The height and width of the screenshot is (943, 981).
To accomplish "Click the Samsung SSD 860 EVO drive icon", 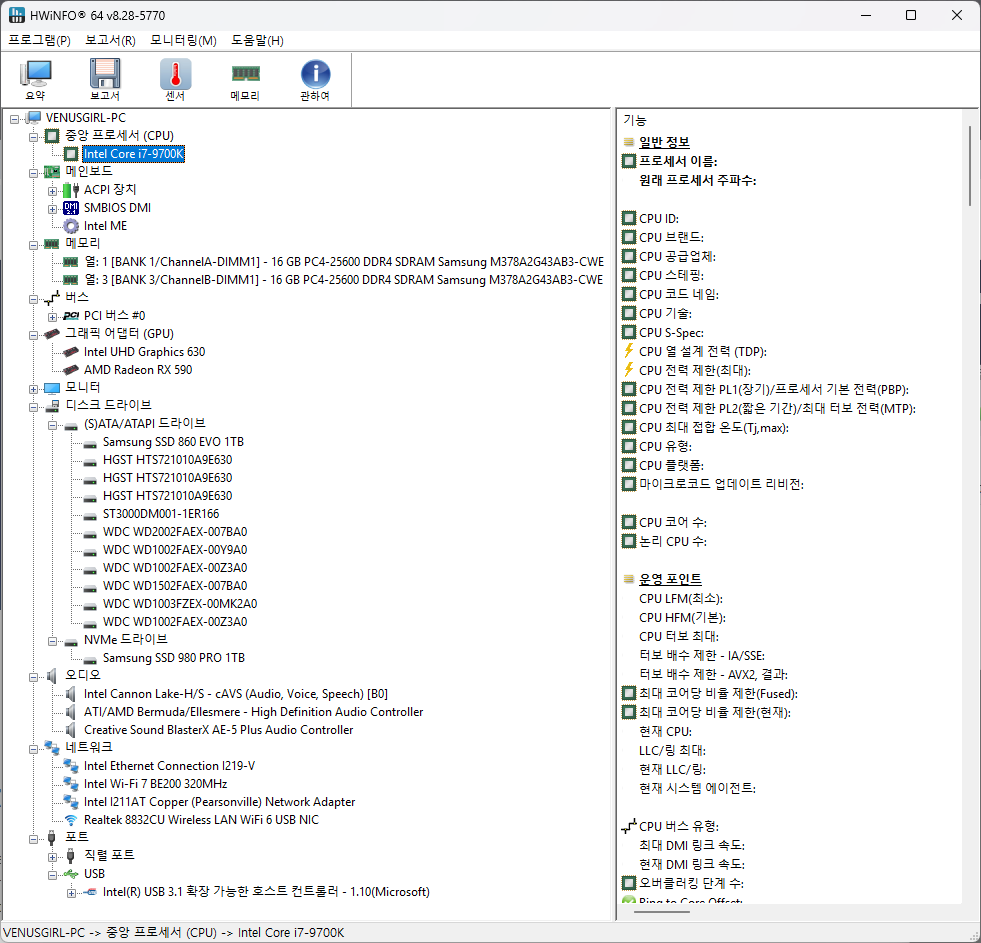I will 90,443.
